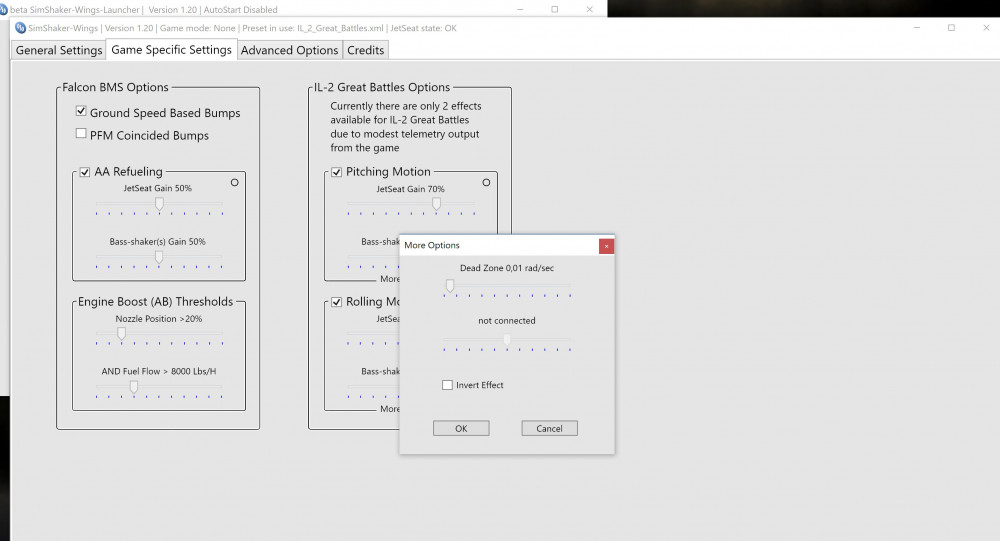Click the 'Bass-shaker(s) Gain 50%' label
Viewport: 1000px width, 541px height.
[x=158, y=242]
